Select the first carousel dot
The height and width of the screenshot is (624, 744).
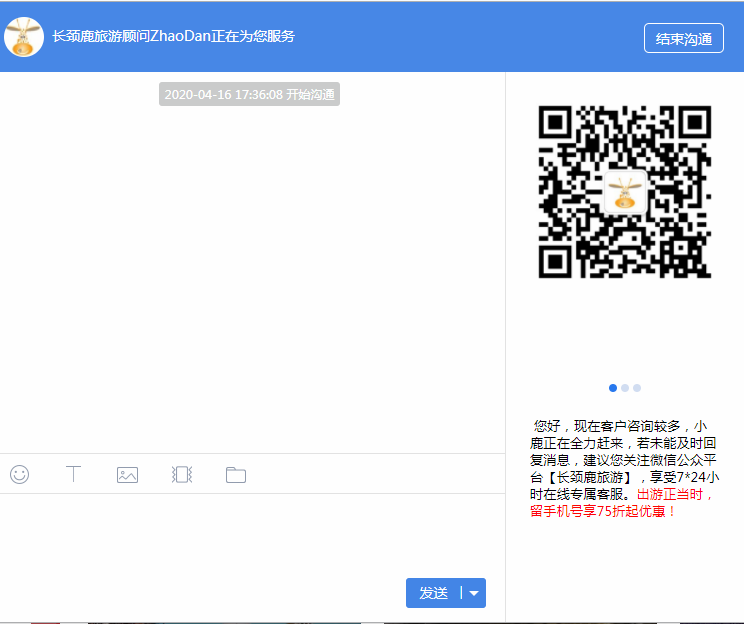click(613, 388)
